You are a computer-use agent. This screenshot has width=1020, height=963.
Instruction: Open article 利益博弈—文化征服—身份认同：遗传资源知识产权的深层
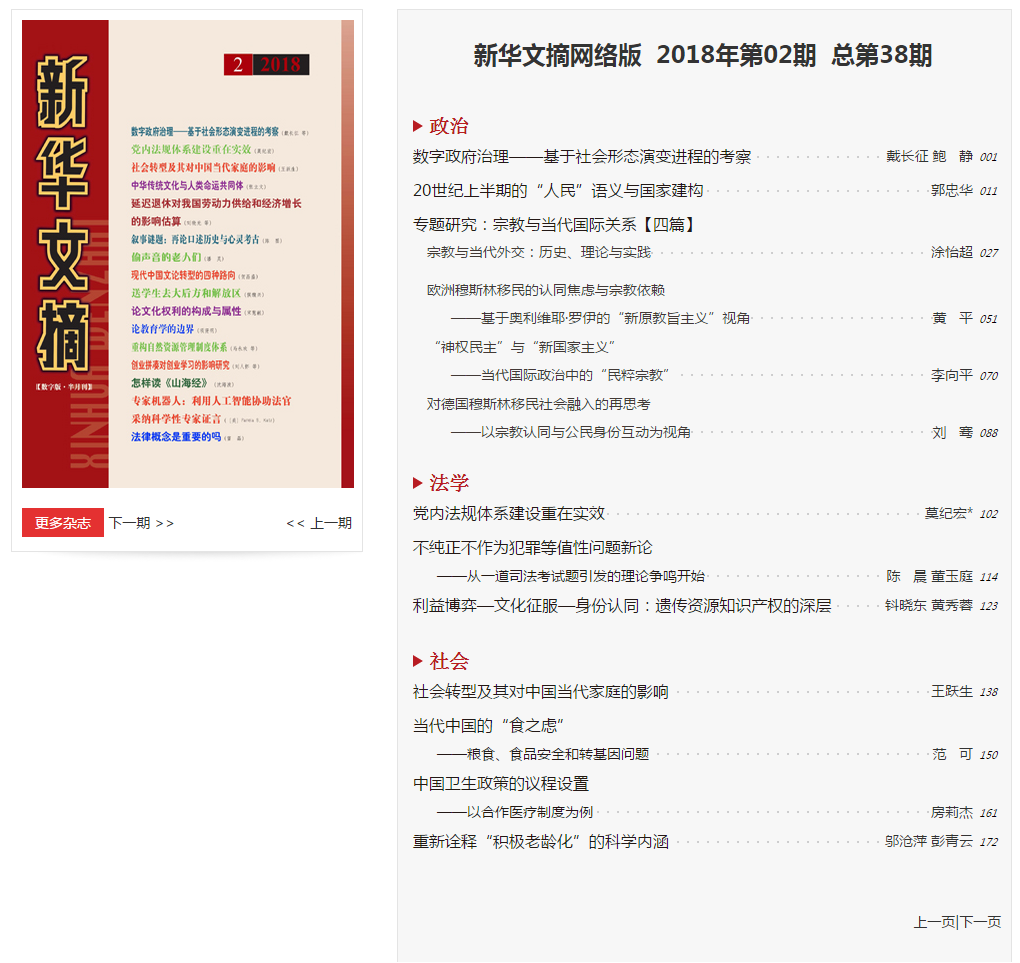pyautogui.click(x=622, y=606)
